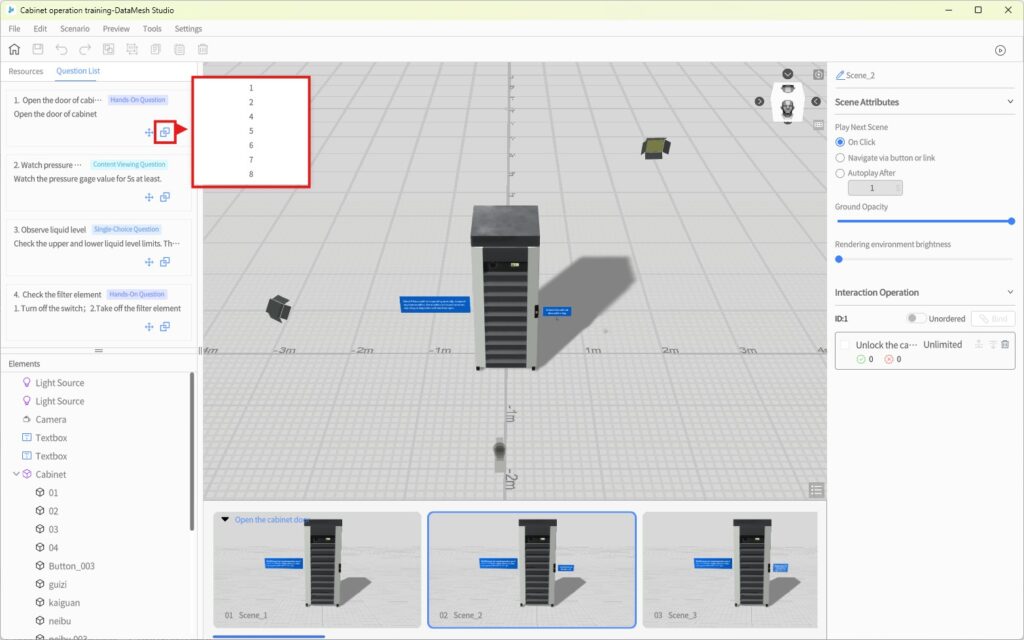The height and width of the screenshot is (640, 1024).
Task: Collapse the Scene Attributes section
Action: (1010, 102)
